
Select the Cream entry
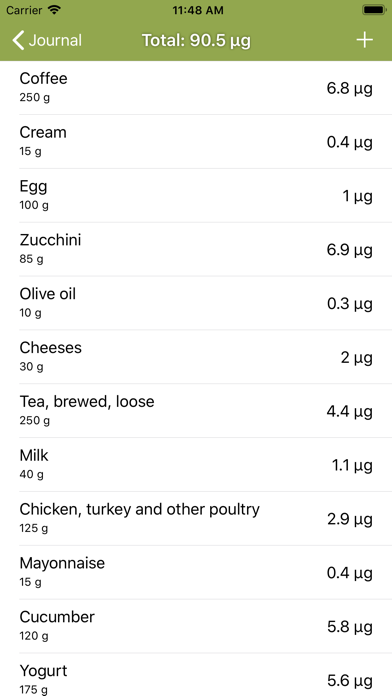(196, 142)
